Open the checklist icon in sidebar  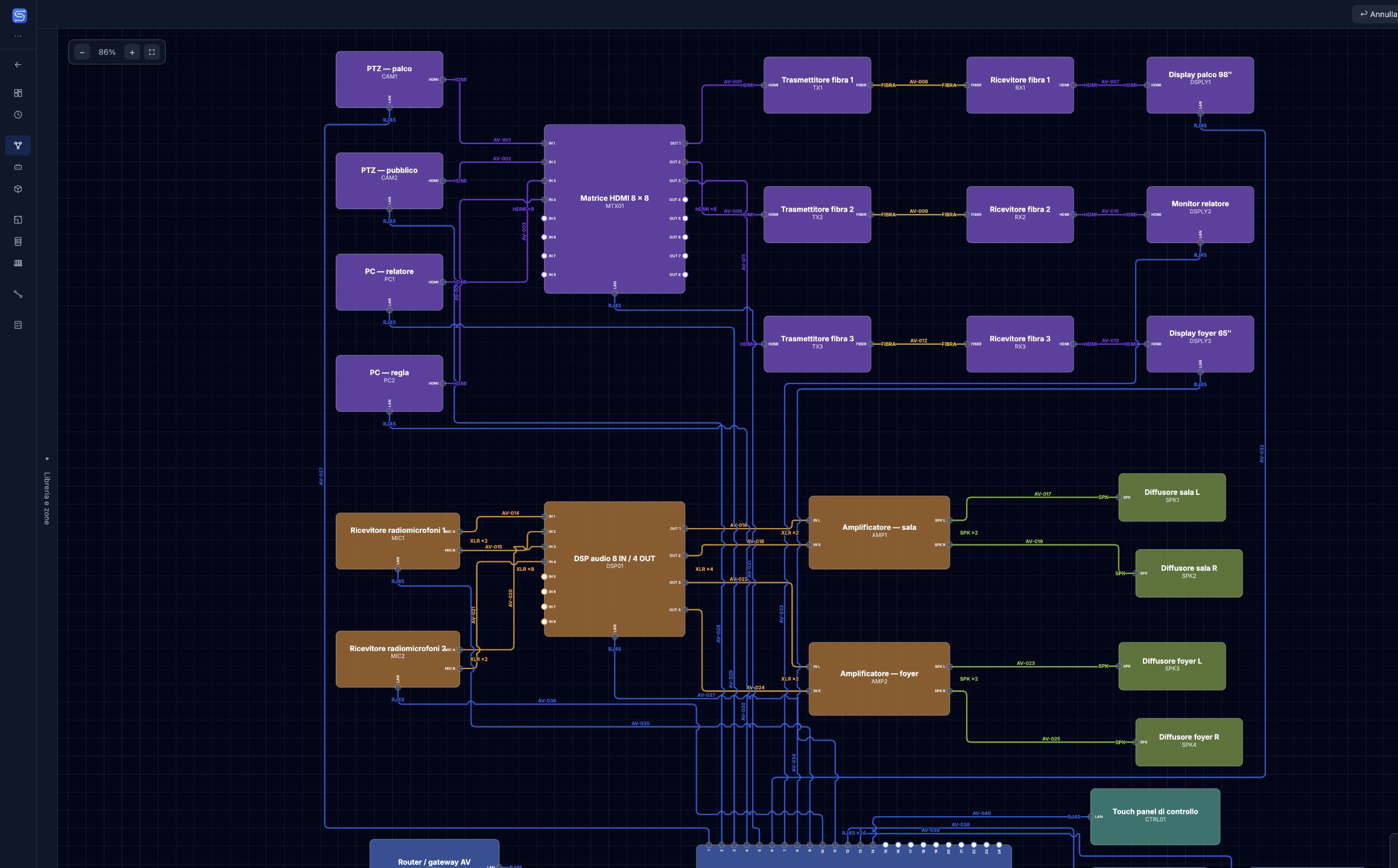click(x=18, y=325)
